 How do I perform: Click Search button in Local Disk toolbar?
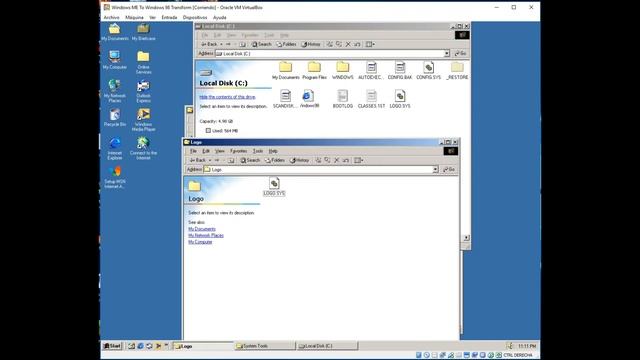click(262, 44)
